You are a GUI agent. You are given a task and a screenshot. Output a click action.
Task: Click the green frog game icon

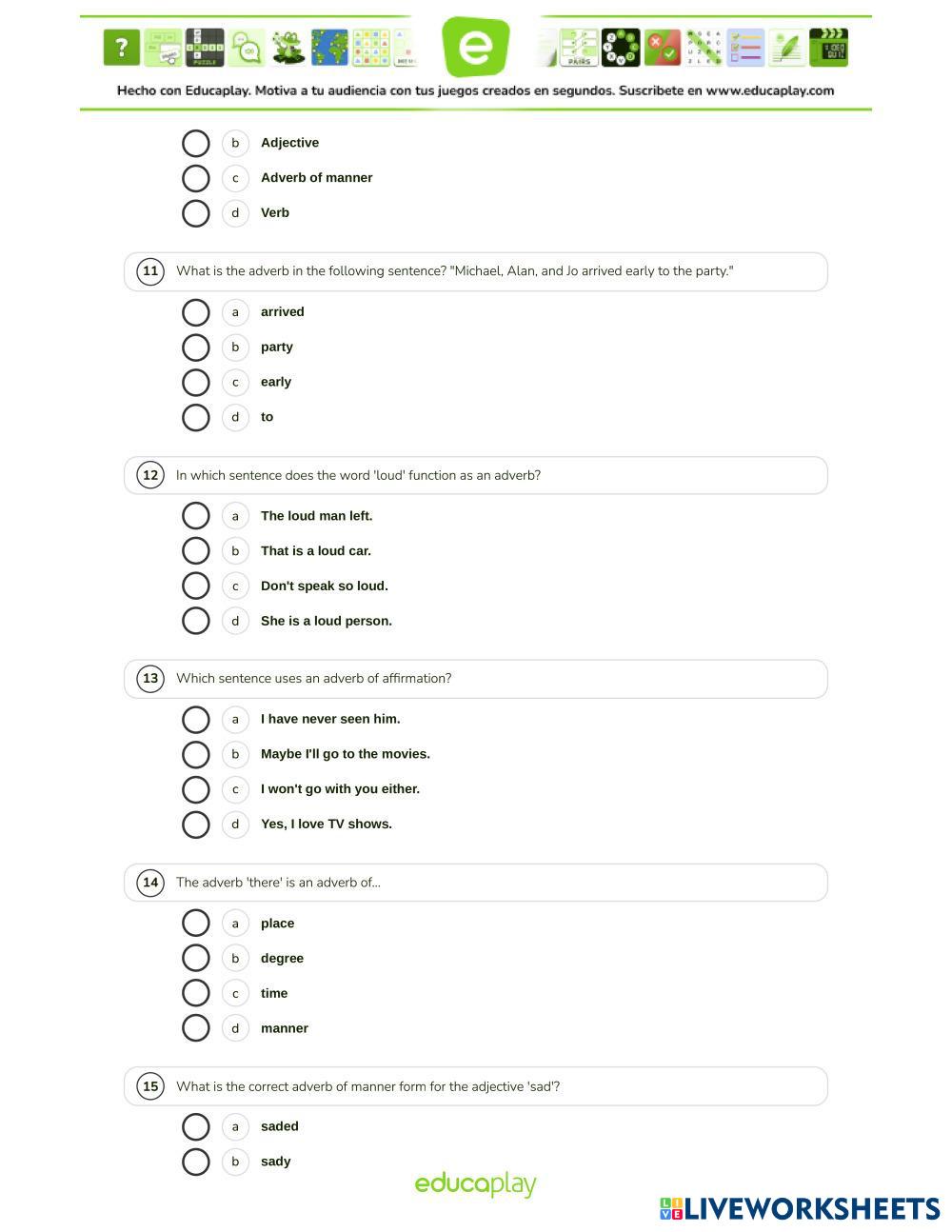point(288,48)
